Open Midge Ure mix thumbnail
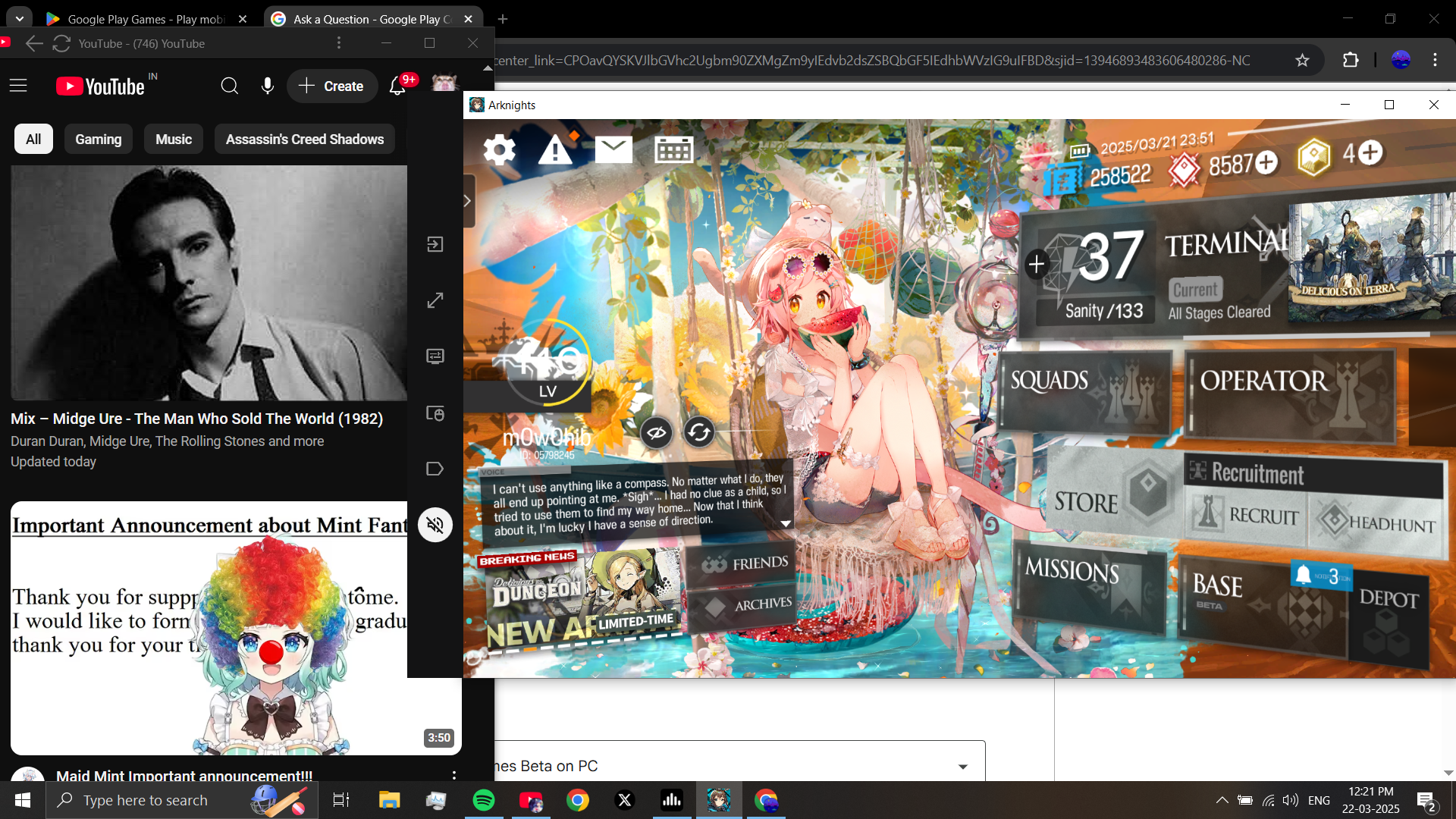This screenshot has width=1456, height=819. 209,283
